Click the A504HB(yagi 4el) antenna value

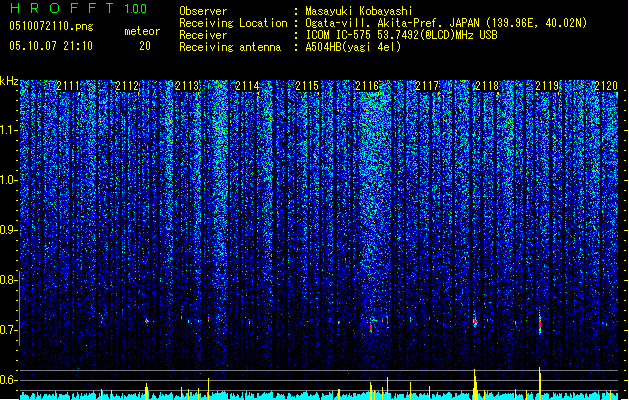pos(353,47)
